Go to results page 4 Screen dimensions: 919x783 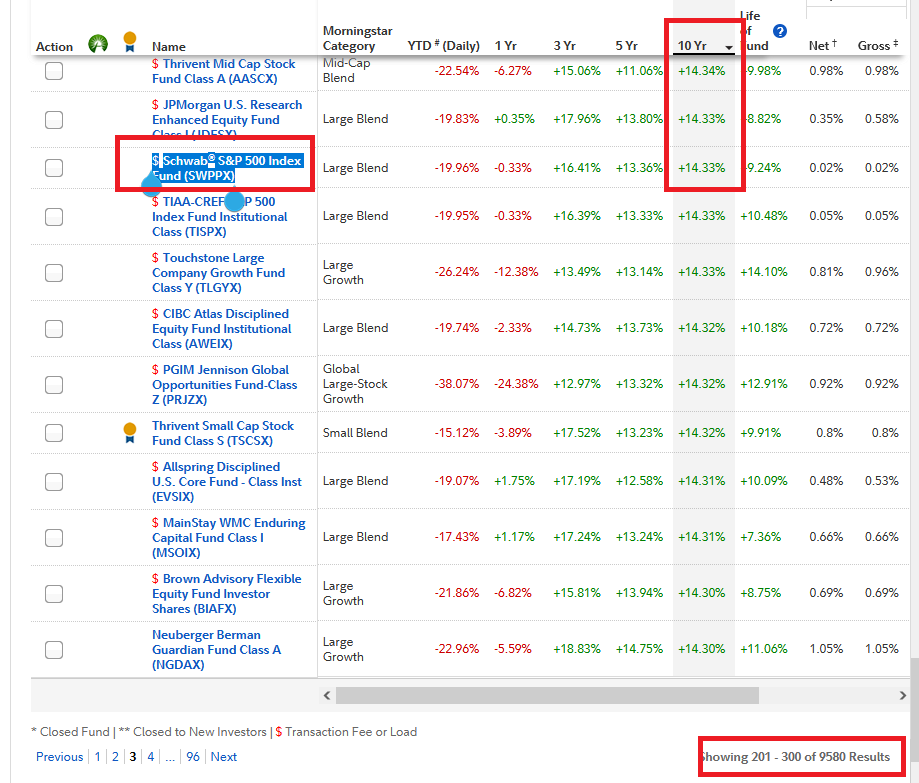coord(151,757)
